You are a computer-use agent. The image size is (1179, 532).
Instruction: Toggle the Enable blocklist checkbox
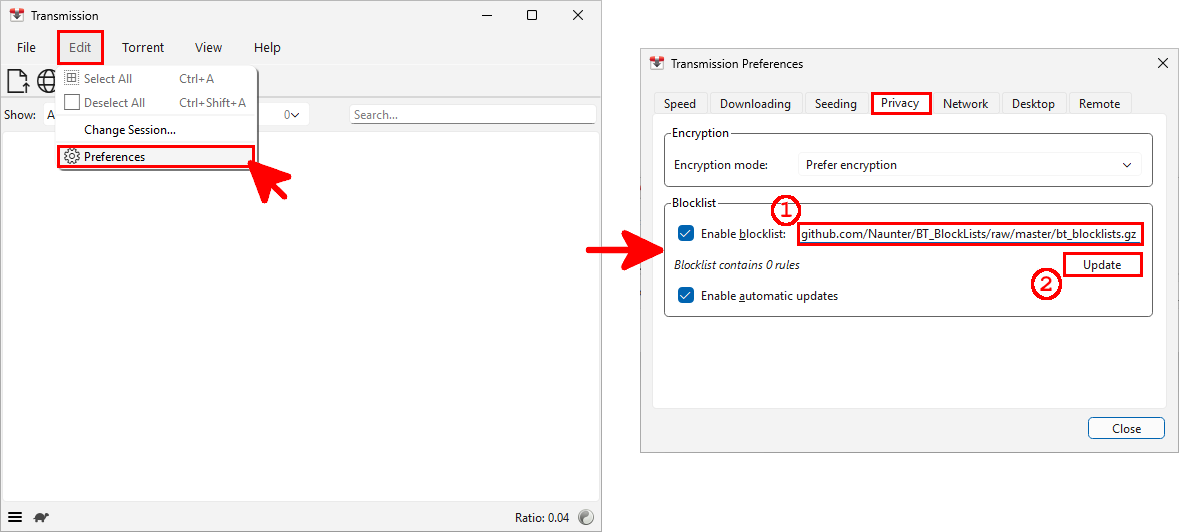686,234
